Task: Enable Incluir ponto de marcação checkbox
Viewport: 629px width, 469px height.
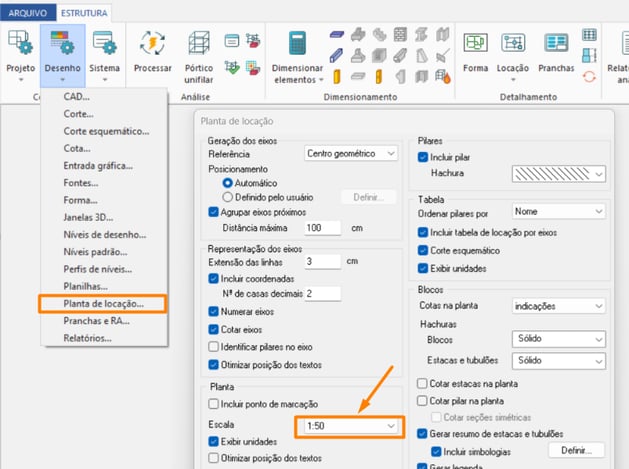Action: (214, 403)
